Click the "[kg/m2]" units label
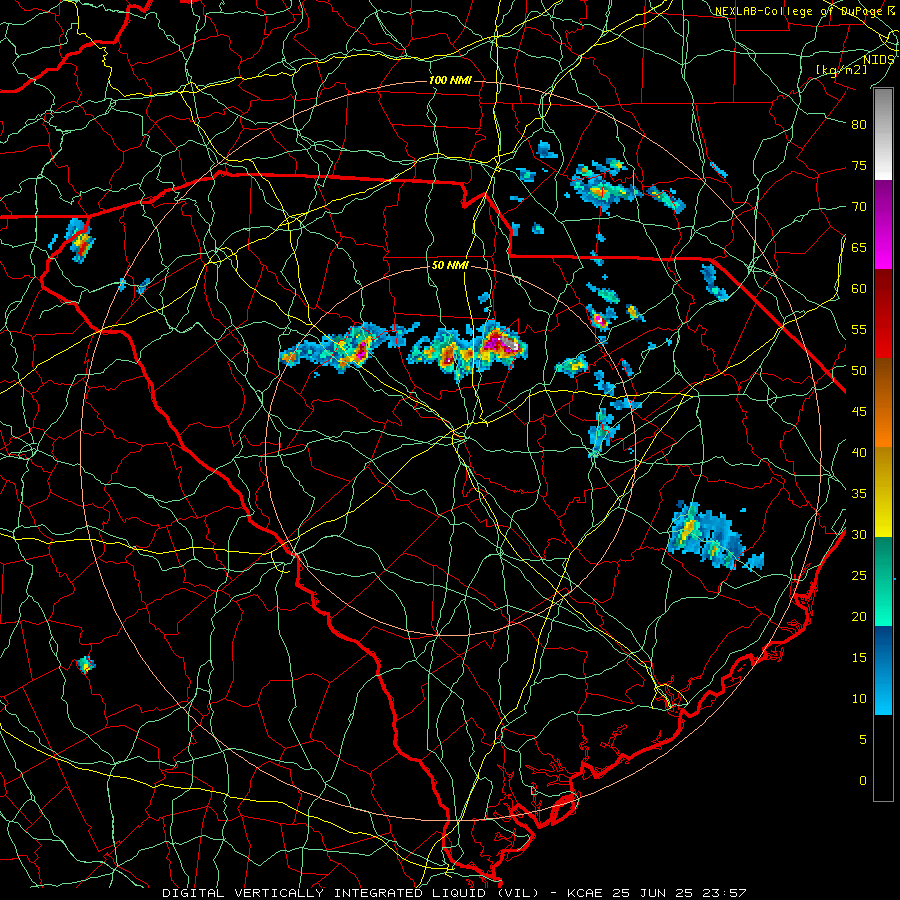The height and width of the screenshot is (900, 900). coord(841,70)
